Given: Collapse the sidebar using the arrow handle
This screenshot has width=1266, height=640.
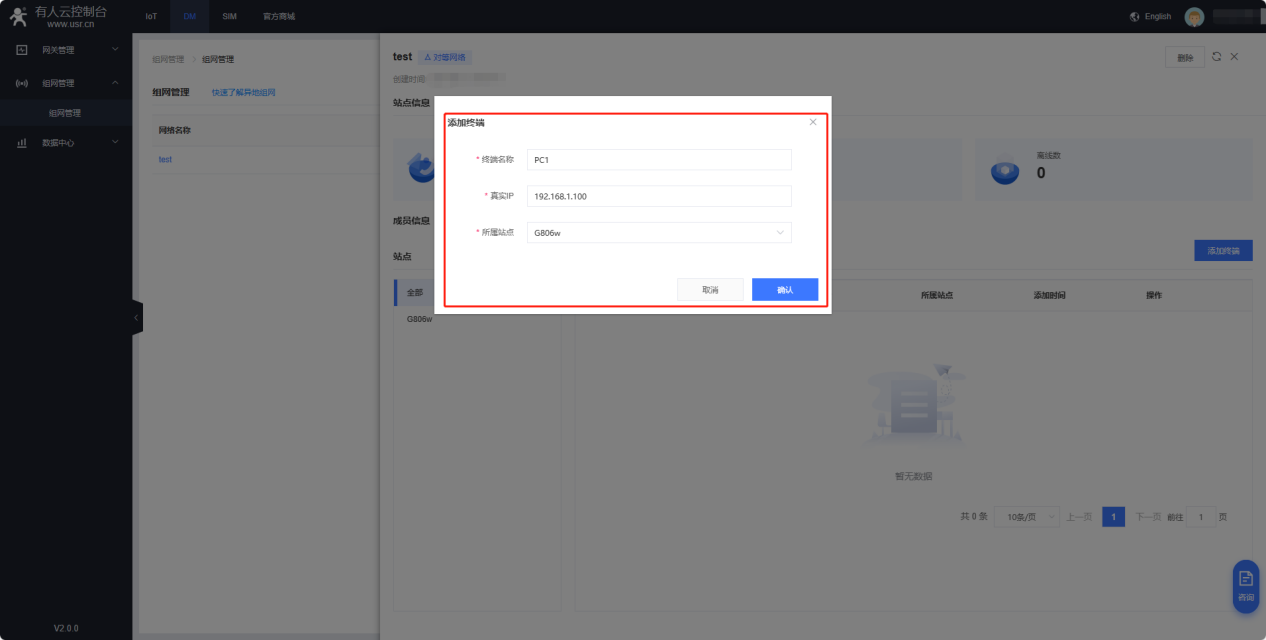Looking at the screenshot, I should click(x=136, y=318).
